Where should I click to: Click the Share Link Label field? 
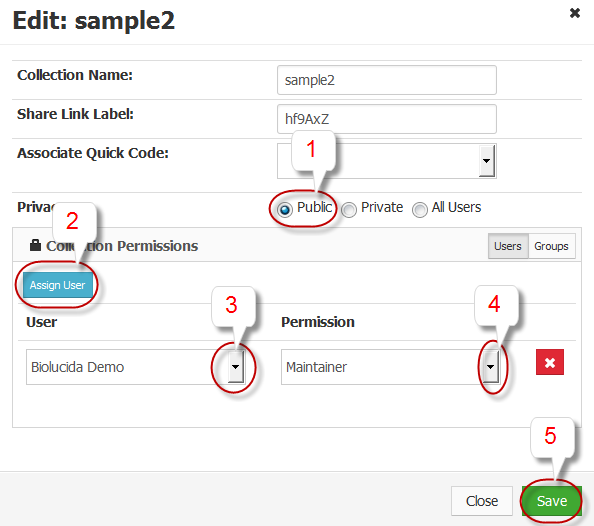click(386, 119)
